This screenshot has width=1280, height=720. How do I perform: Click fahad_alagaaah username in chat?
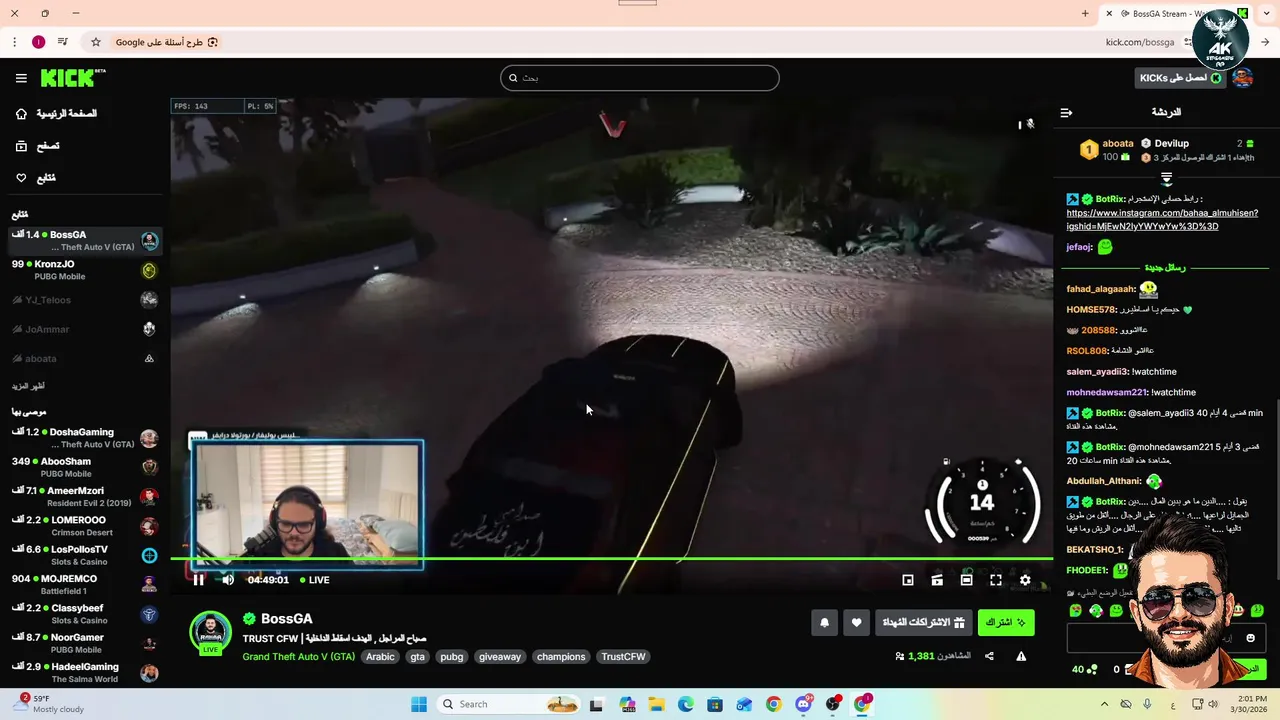[1100, 289]
